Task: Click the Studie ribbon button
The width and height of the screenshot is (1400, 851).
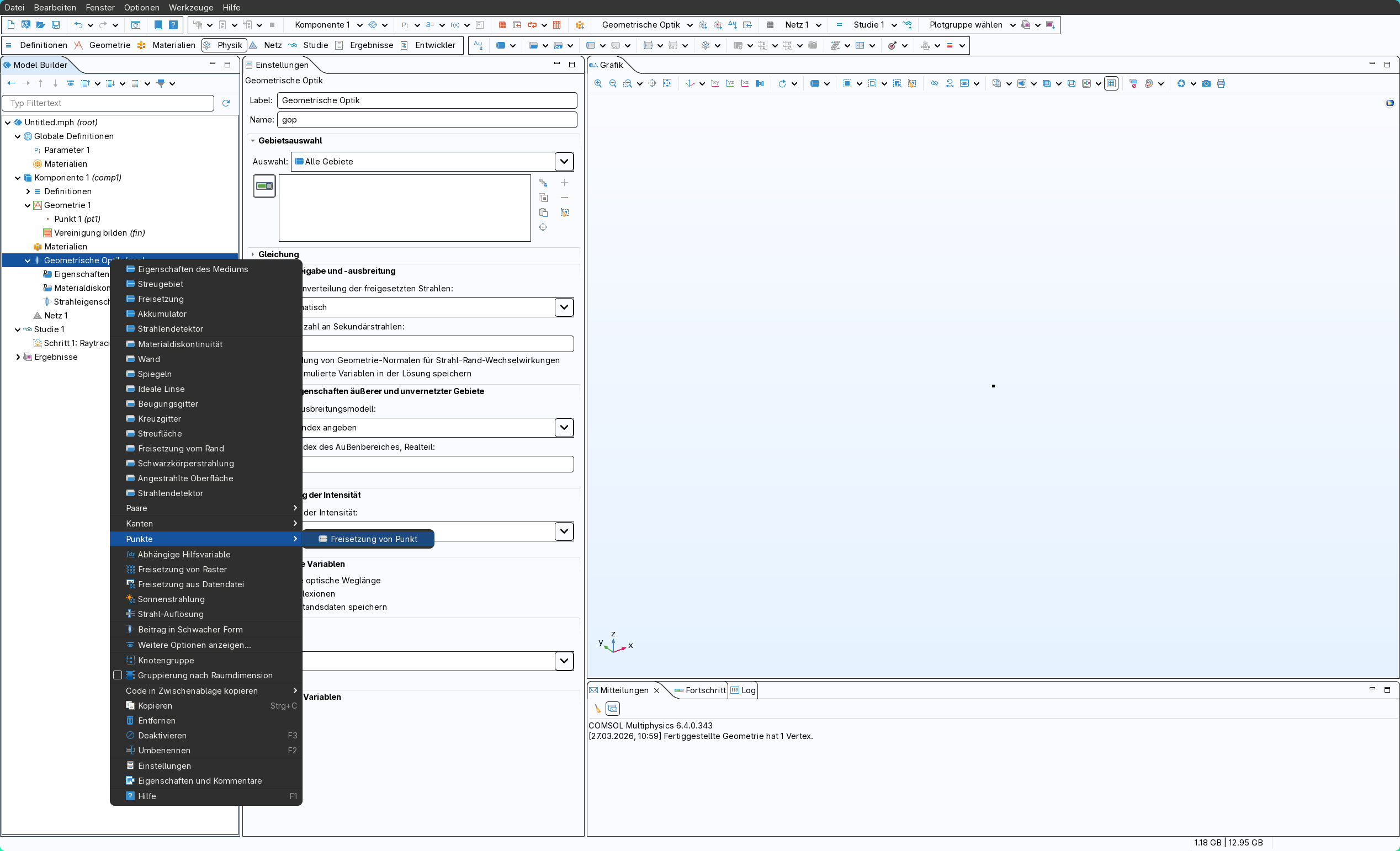Action: click(315, 45)
